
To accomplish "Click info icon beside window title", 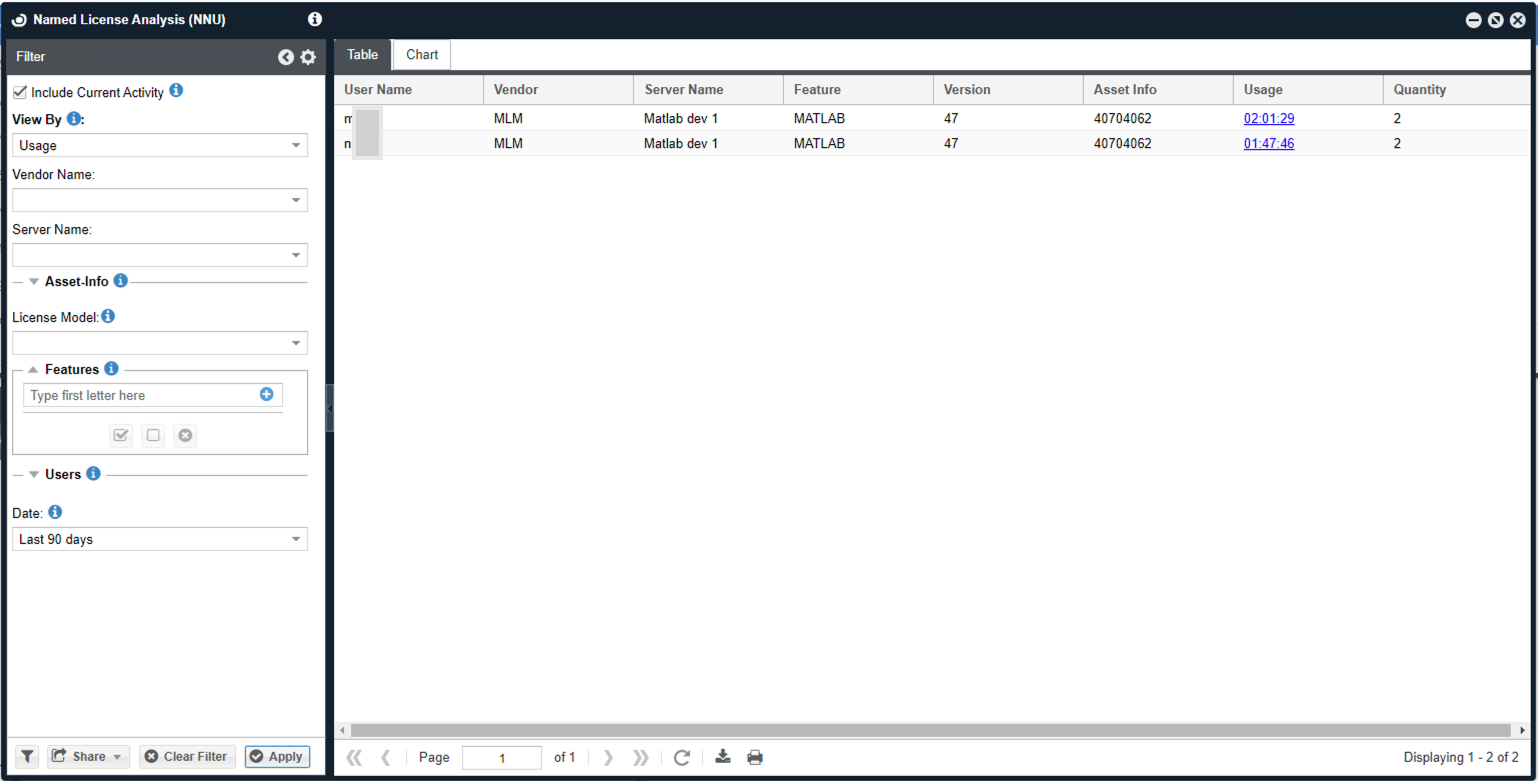I will [315, 19].
